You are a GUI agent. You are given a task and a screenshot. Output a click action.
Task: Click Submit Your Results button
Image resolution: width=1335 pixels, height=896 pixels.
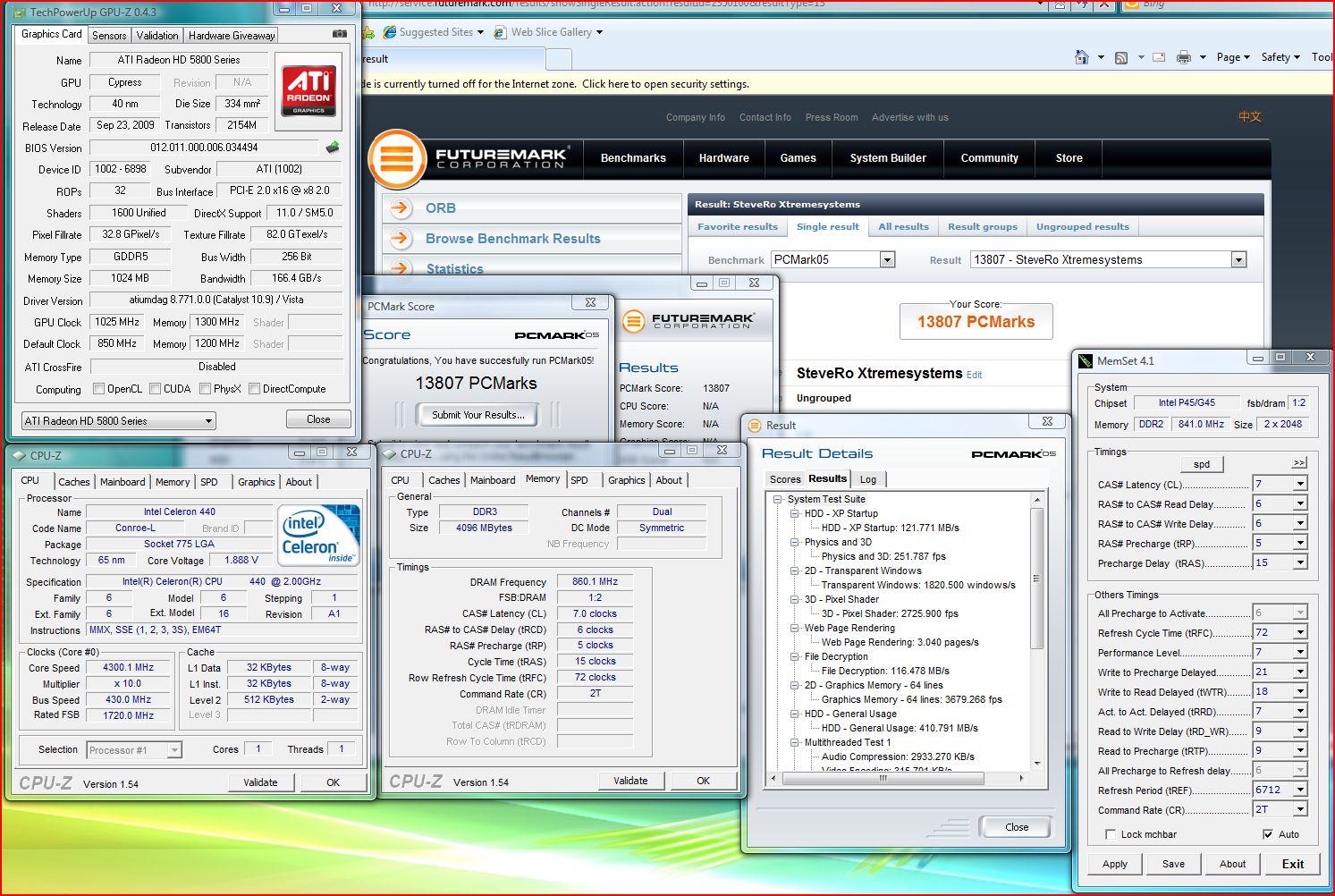pyautogui.click(x=478, y=415)
